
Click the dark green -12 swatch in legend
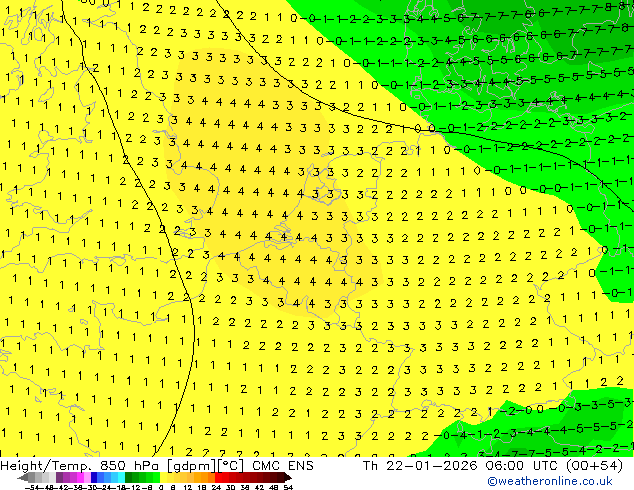click(129, 477)
